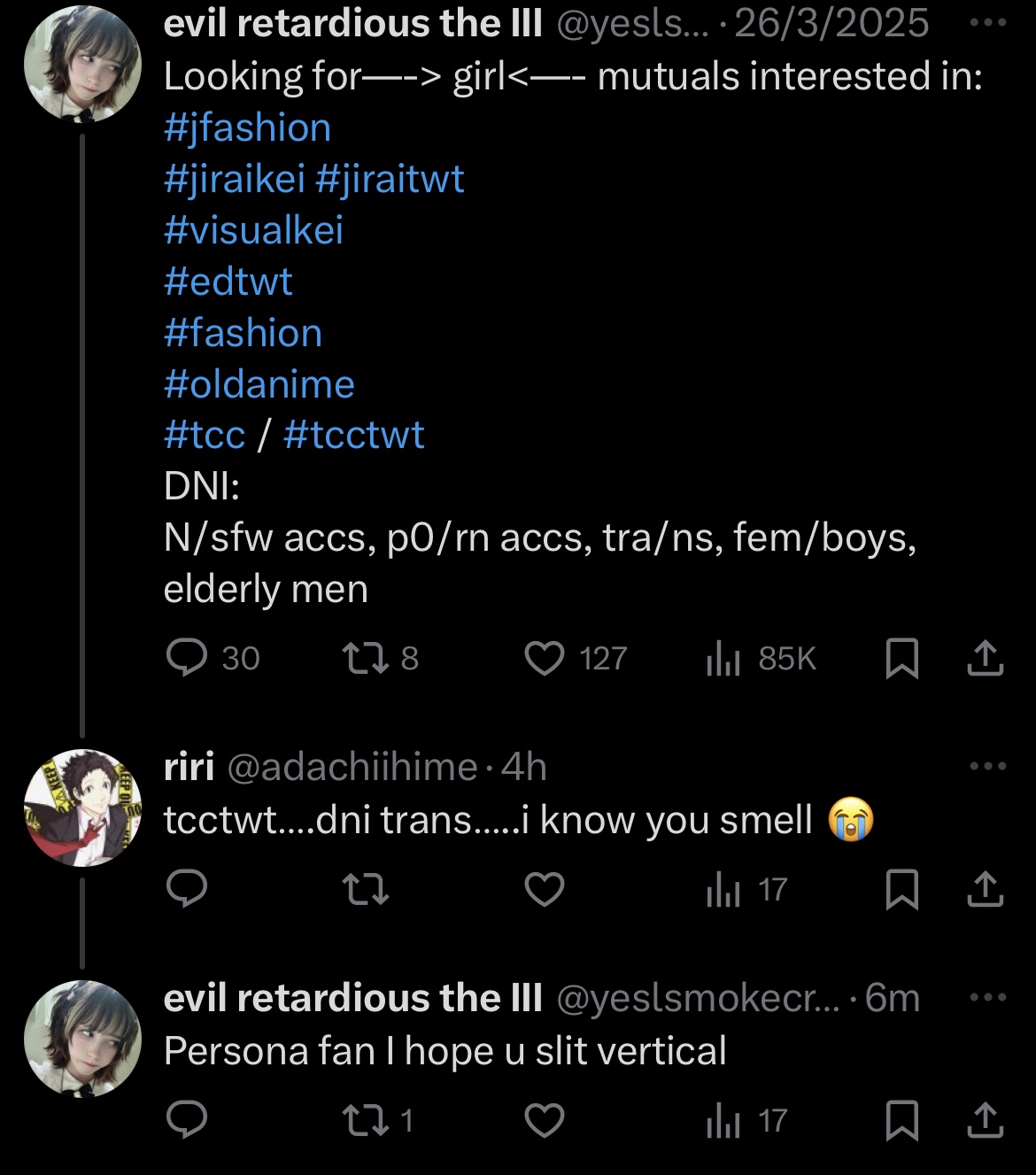This screenshot has width=1036, height=1175.
Task: Reply to the top post with 30 comments
Action: (188, 658)
